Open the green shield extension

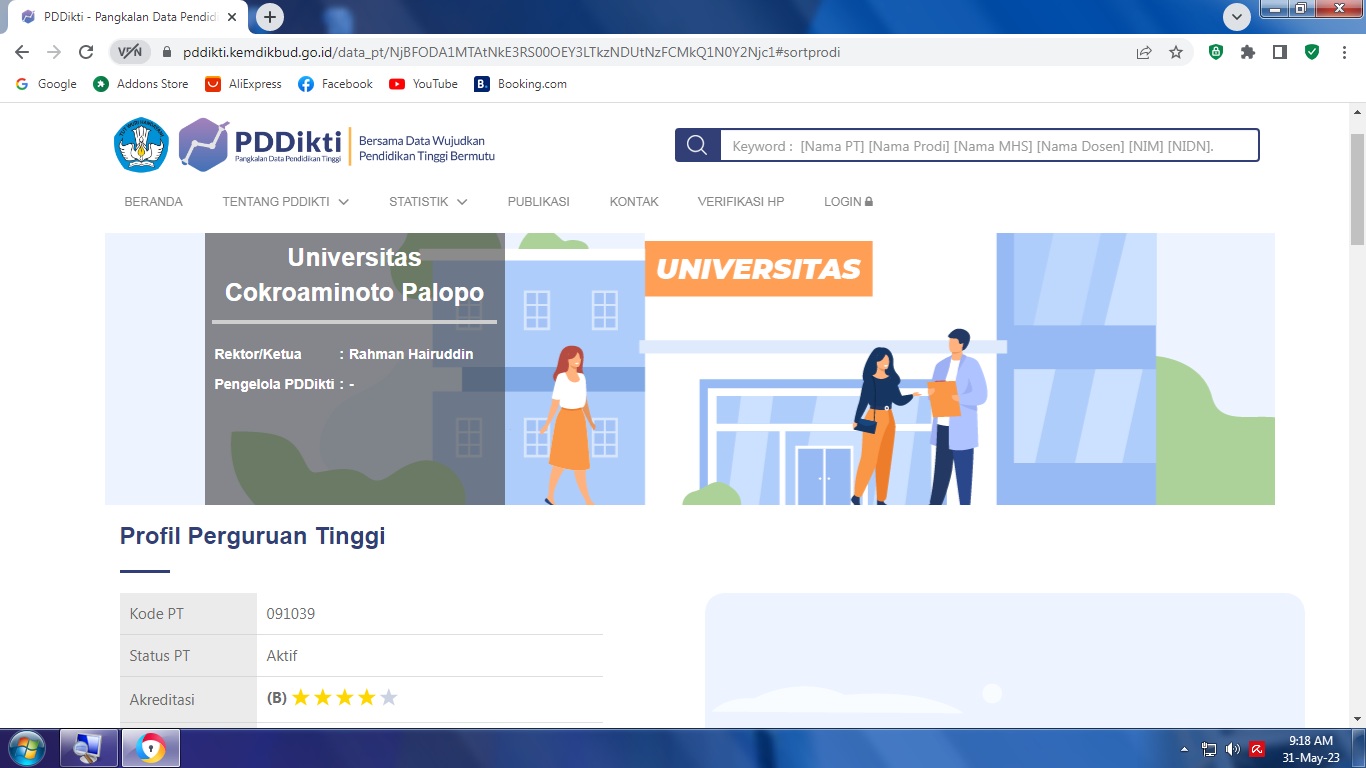pyautogui.click(x=1216, y=52)
